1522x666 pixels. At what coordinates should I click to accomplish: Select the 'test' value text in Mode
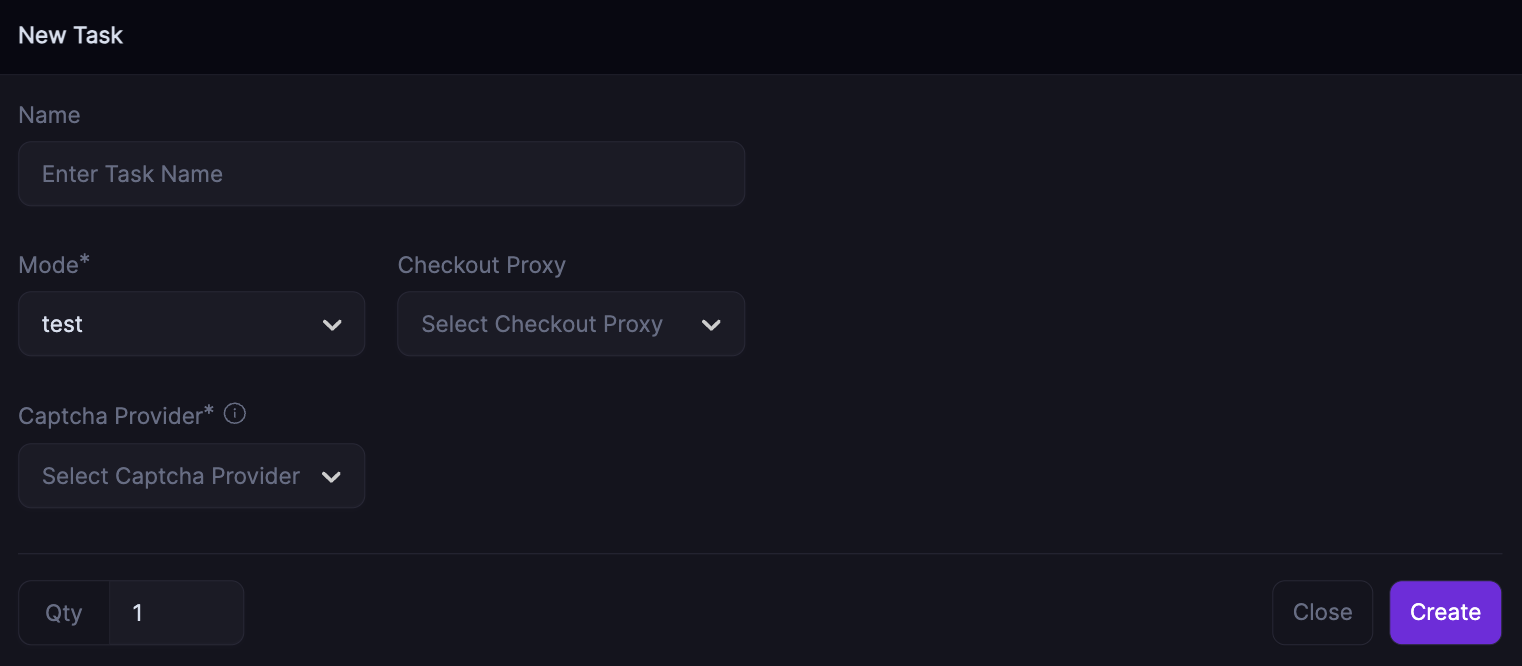(62, 324)
